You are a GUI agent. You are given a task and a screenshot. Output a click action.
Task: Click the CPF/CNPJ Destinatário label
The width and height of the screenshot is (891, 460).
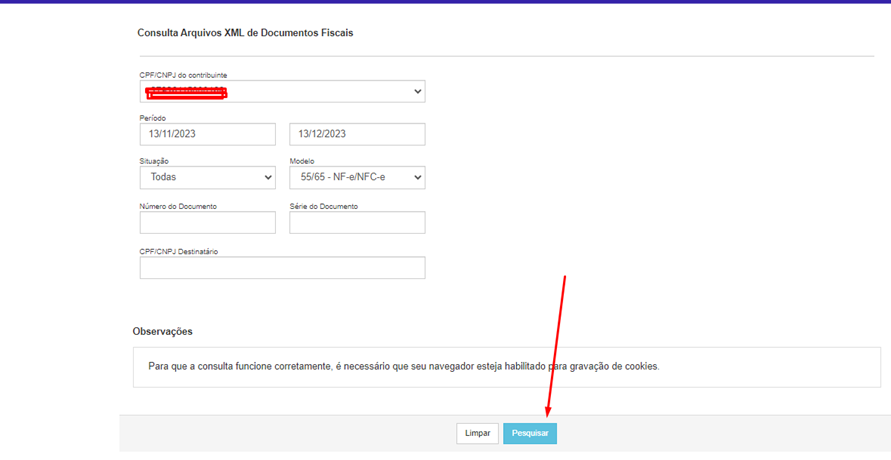[x=179, y=252]
